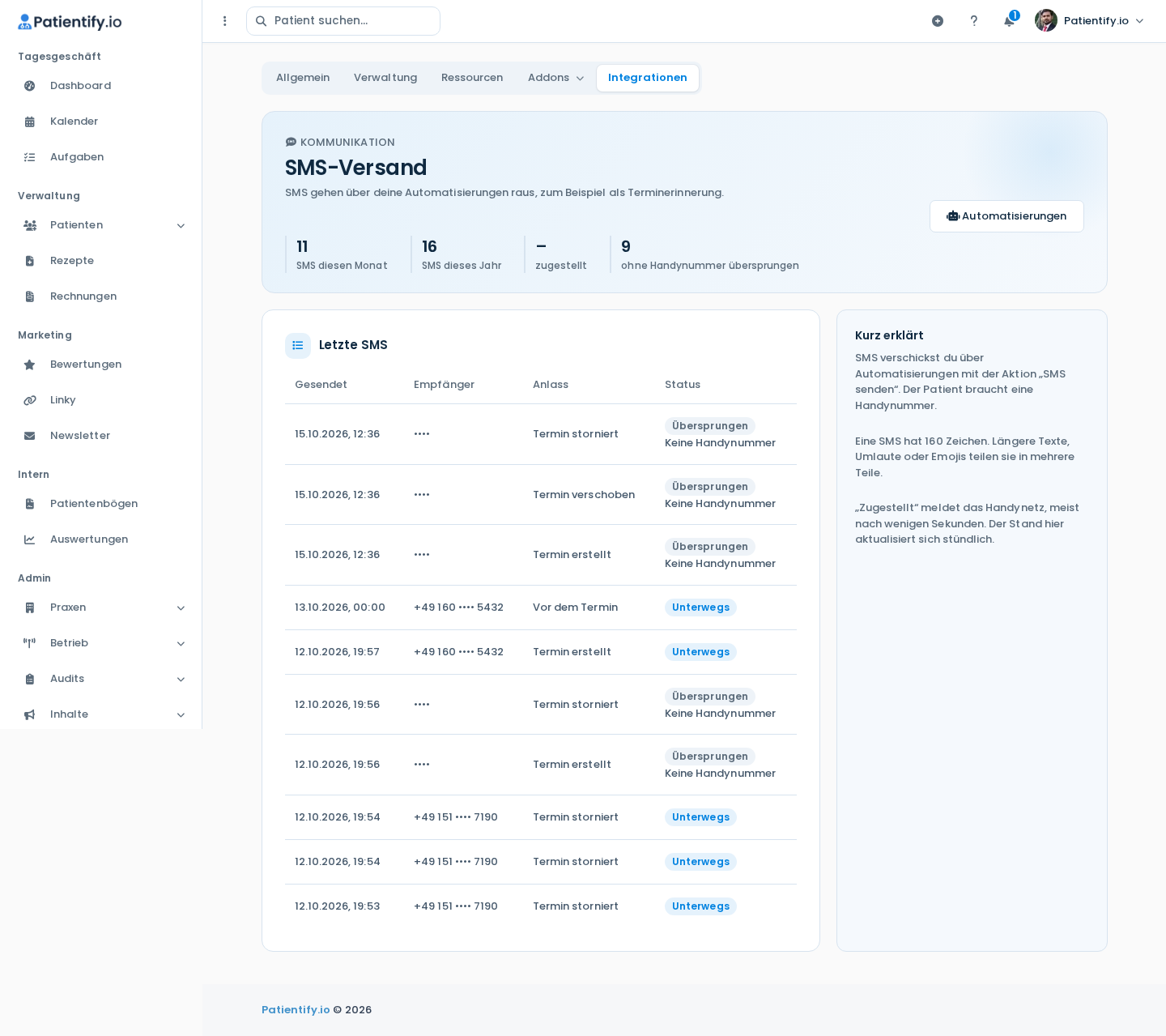Open the Rechnungen invoice icon
Image resolution: width=1166 pixels, height=1036 pixels.
(30, 296)
